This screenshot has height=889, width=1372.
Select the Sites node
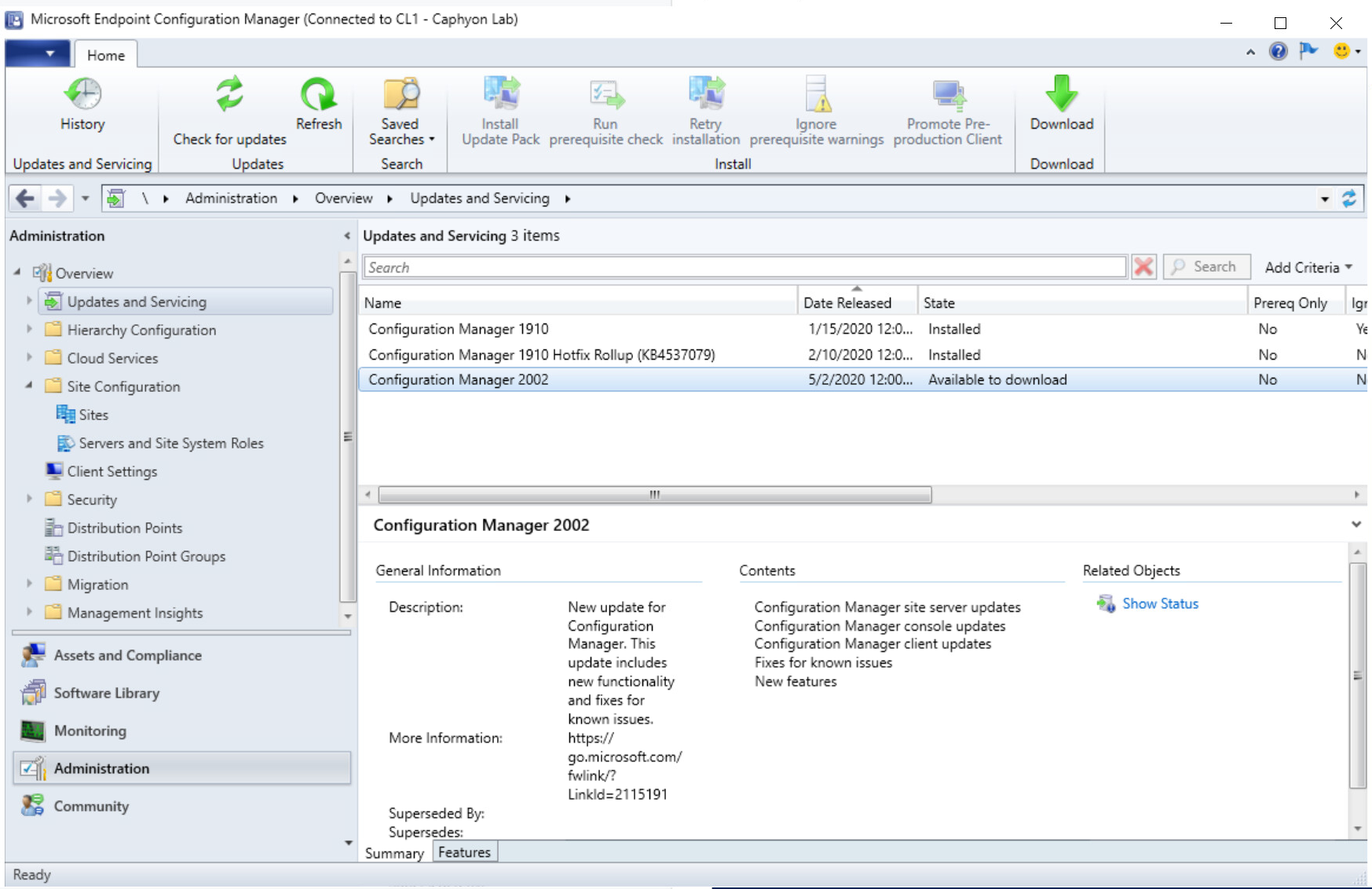82,415
